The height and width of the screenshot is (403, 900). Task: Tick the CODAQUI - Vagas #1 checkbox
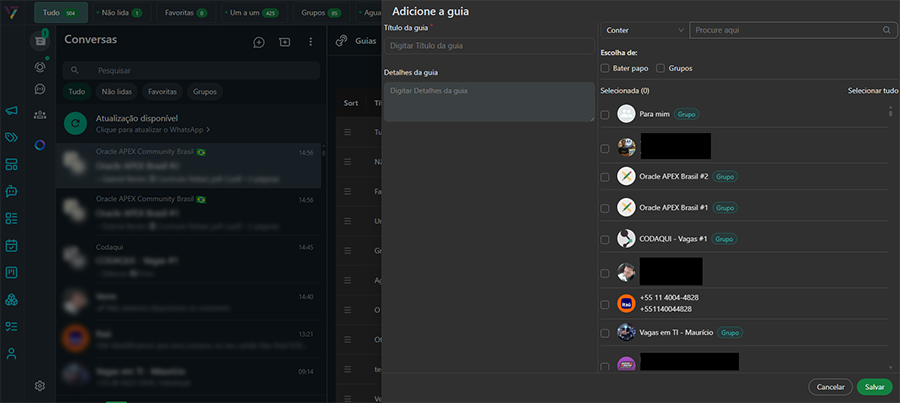click(x=605, y=240)
